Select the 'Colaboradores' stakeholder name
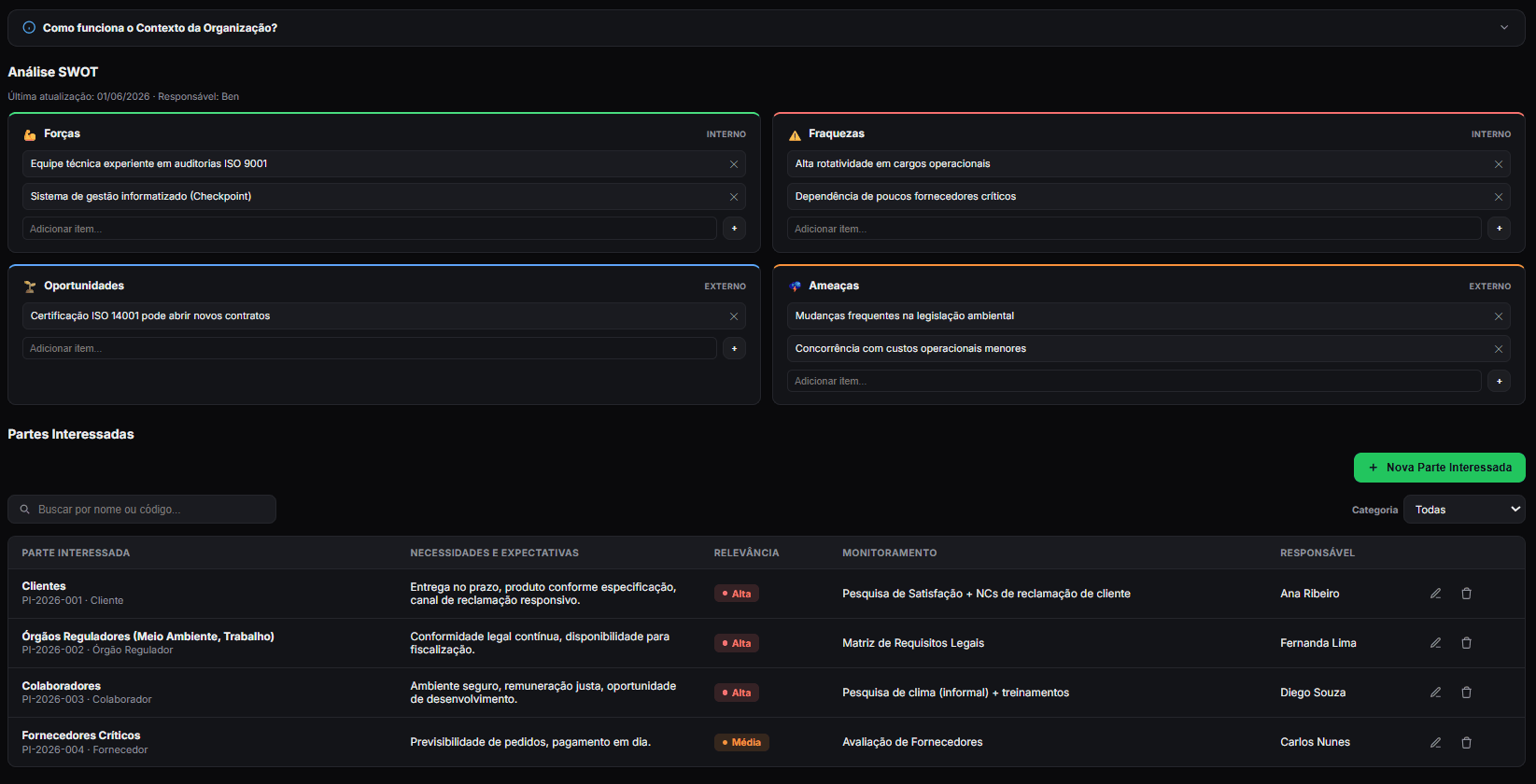Viewport: 1536px width, 784px height. click(62, 686)
